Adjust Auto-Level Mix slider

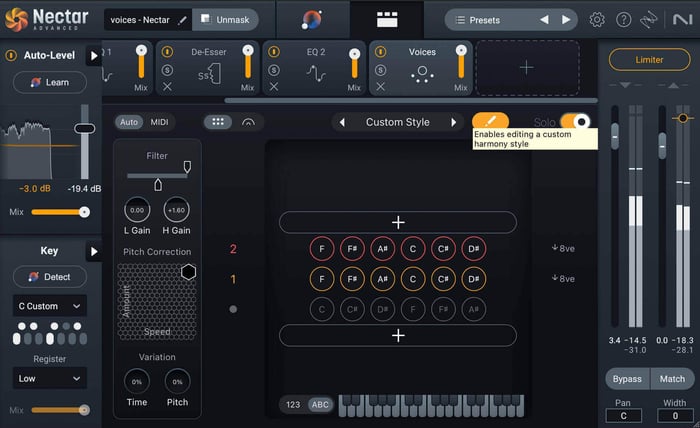[61, 212]
